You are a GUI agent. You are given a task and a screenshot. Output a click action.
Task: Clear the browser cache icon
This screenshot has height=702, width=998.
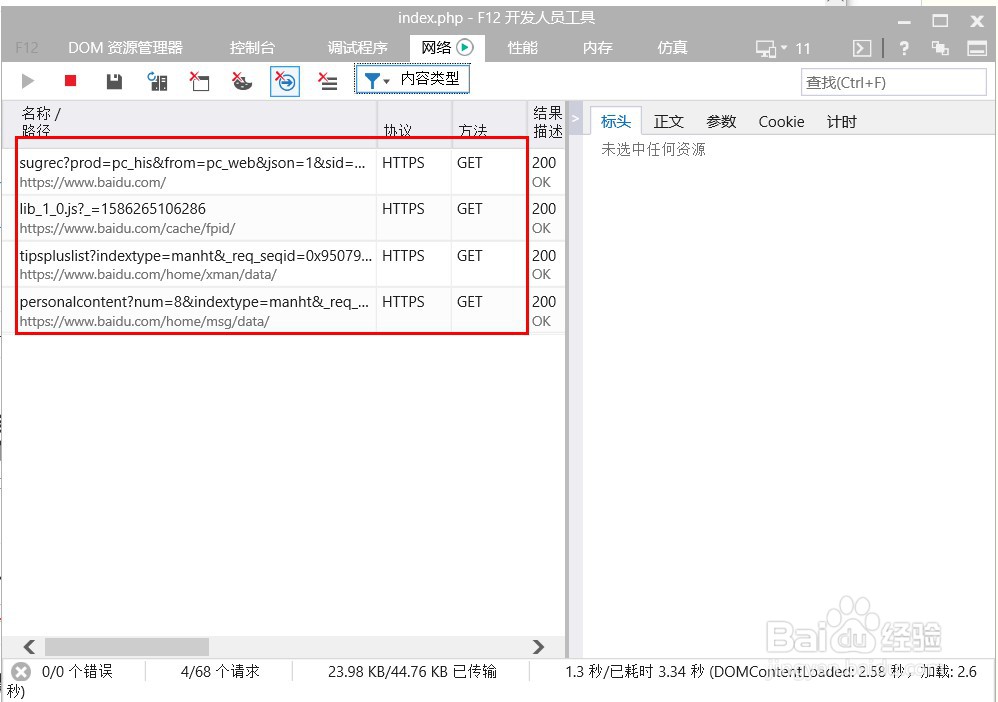(x=199, y=81)
